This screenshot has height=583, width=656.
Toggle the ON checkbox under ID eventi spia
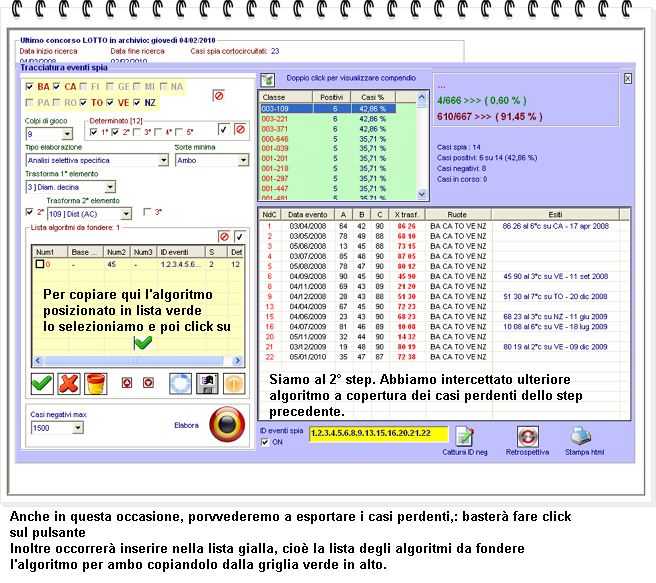click(x=264, y=442)
